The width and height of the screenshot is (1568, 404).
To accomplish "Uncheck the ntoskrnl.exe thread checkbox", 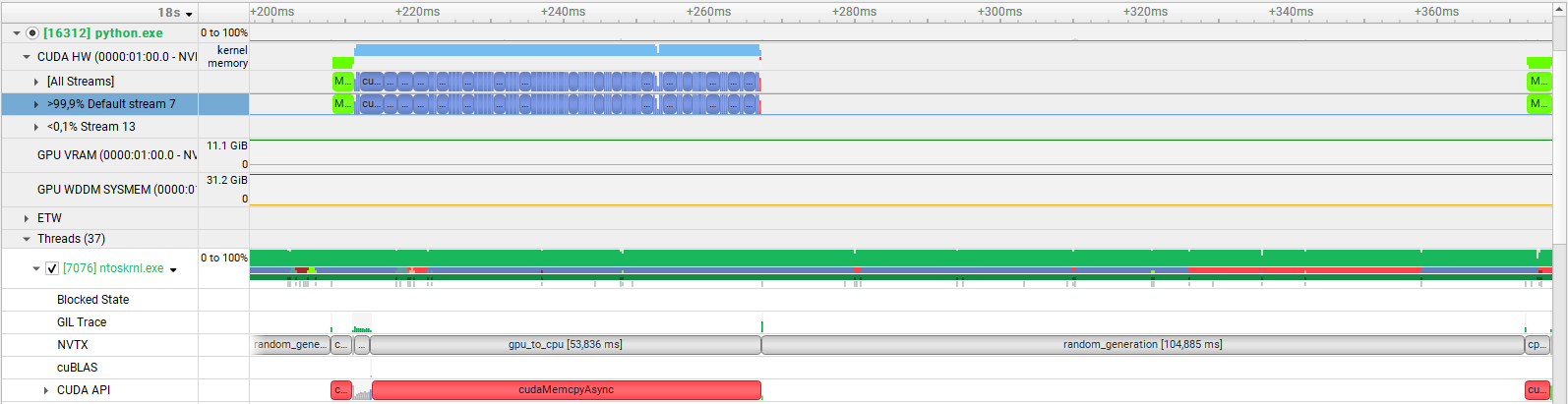I will tap(52, 268).
